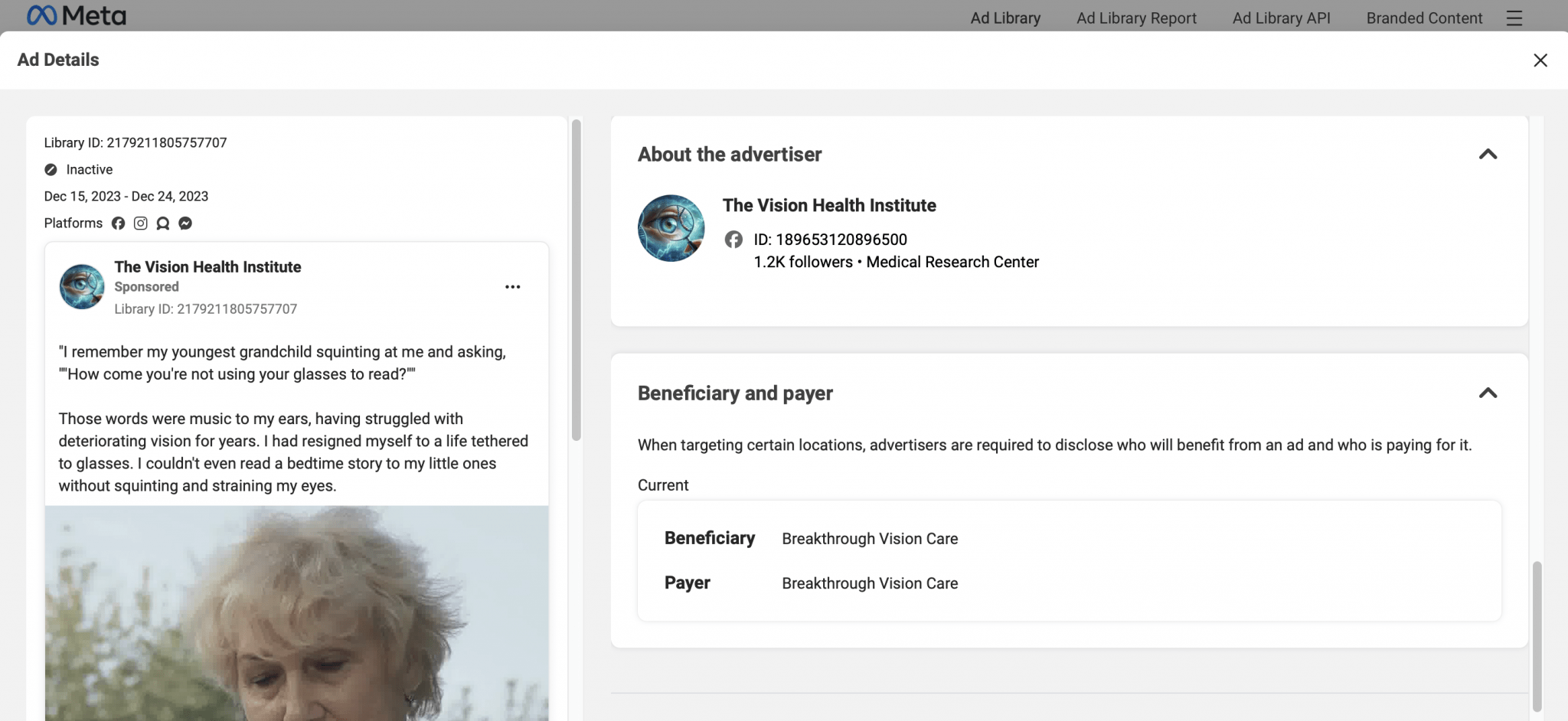Open the Ad Library tab
Image resolution: width=1568 pixels, height=721 pixels.
1004,18
